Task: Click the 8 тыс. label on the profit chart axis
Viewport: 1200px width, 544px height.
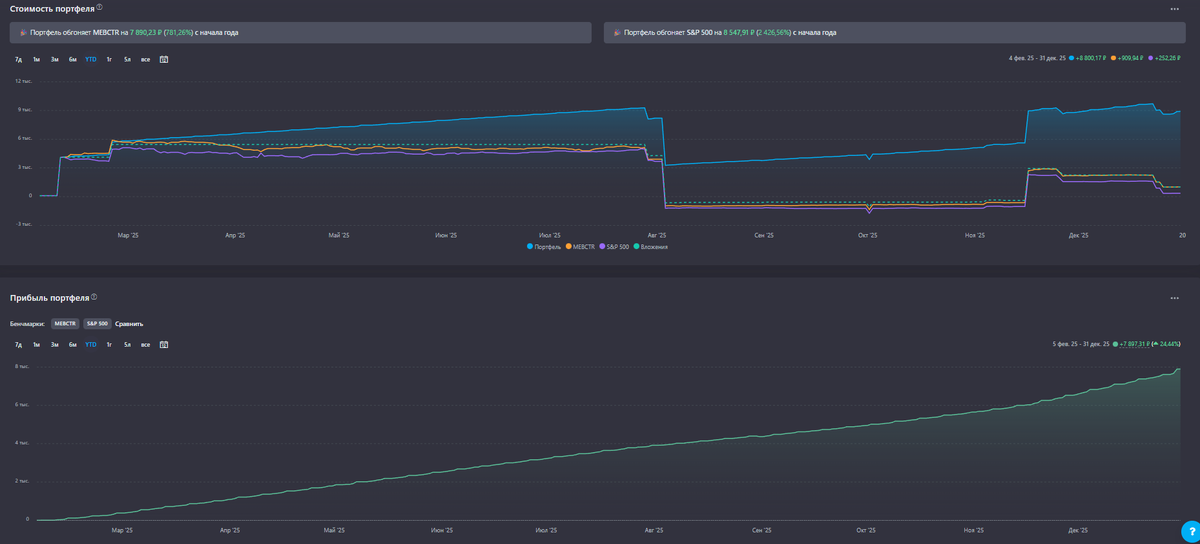Action: tap(21, 367)
